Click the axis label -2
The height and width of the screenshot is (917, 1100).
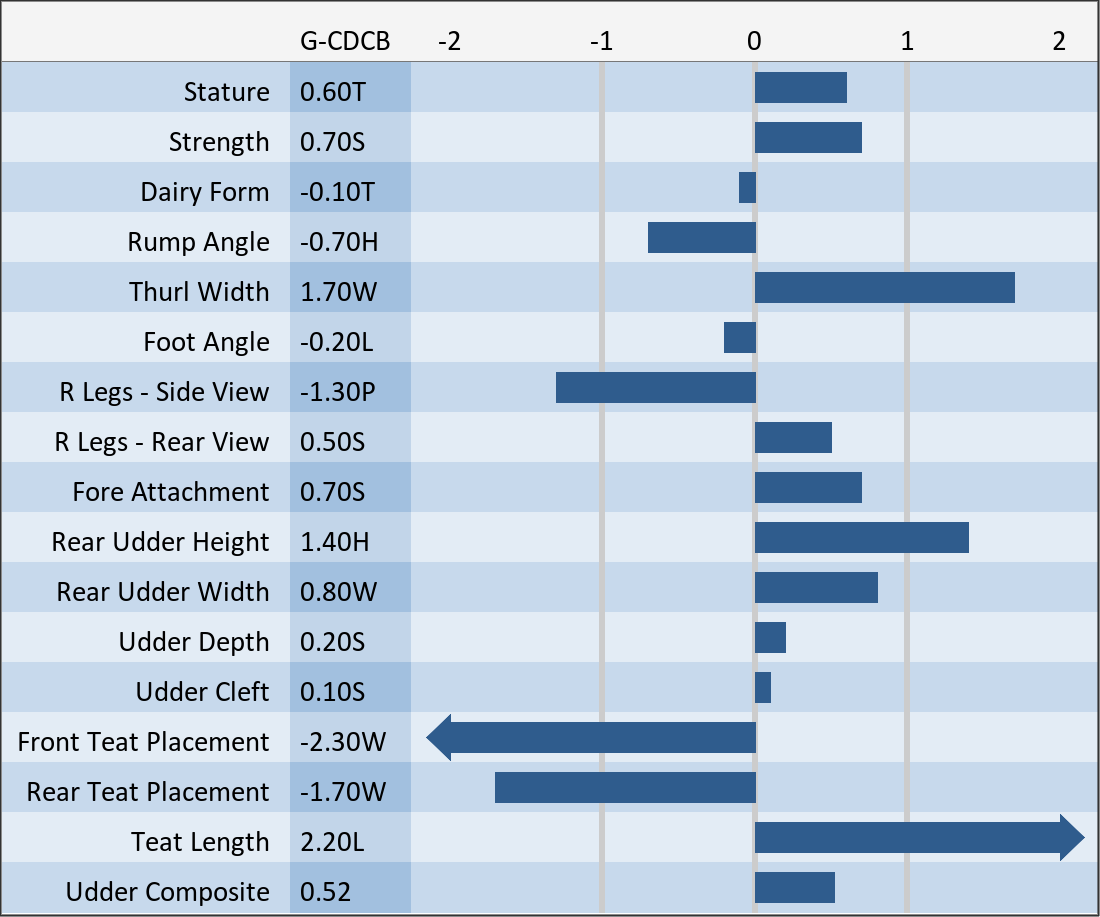point(449,41)
